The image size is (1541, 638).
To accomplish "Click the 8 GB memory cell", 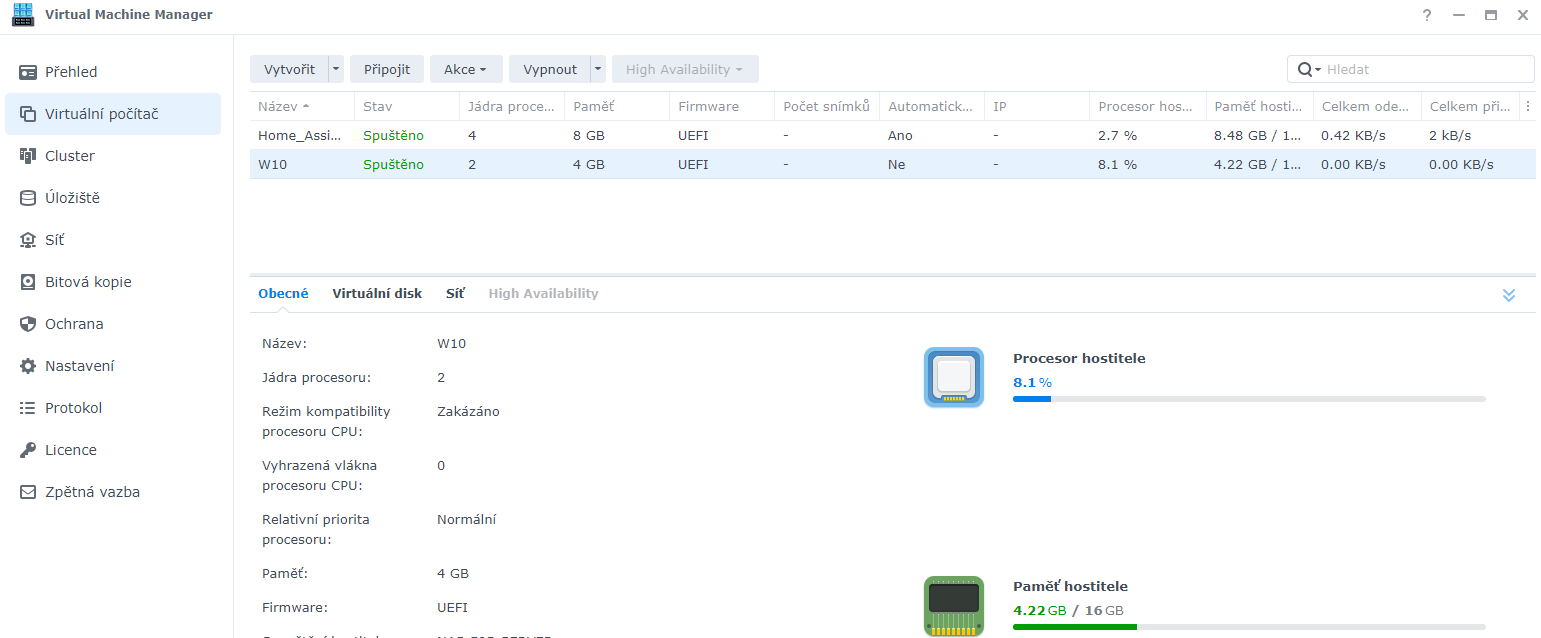I will [588, 135].
